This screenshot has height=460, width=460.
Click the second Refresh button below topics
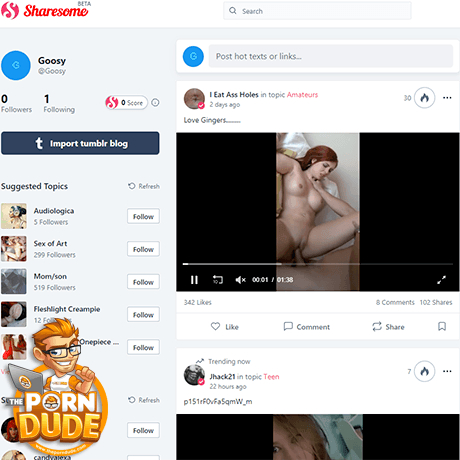tap(144, 400)
